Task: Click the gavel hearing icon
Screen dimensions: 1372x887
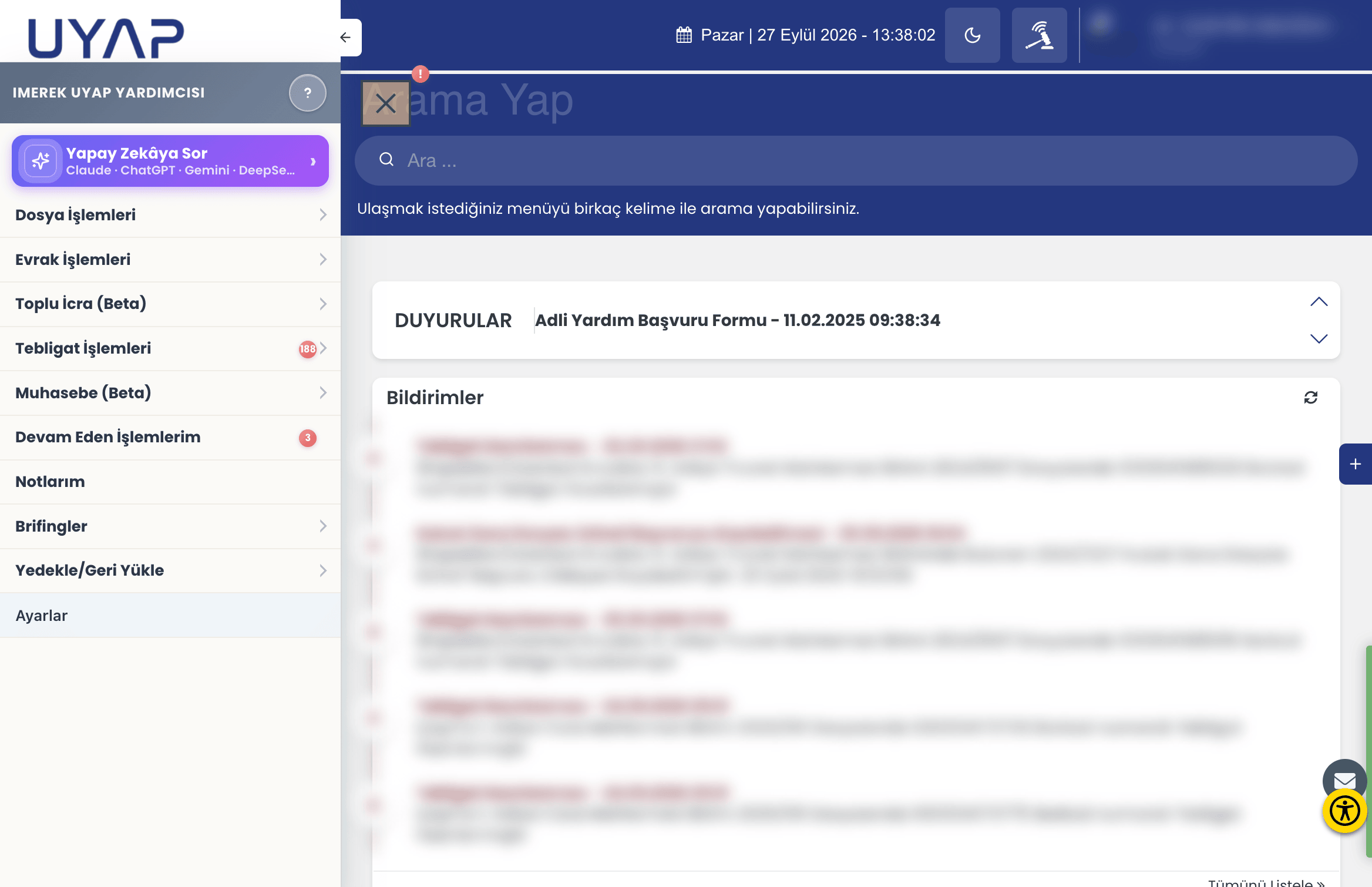Action: click(x=1039, y=35)
